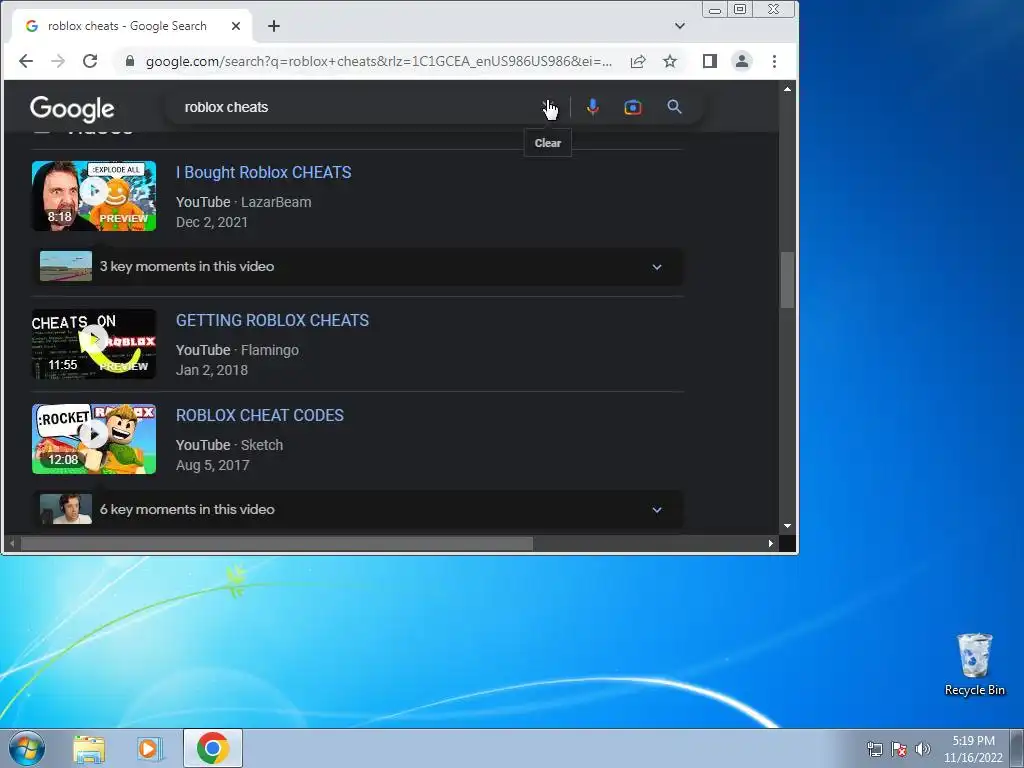1024x768 pixels.
Task: Submit search with the magnifier icon
Action: tap(675, 107)
